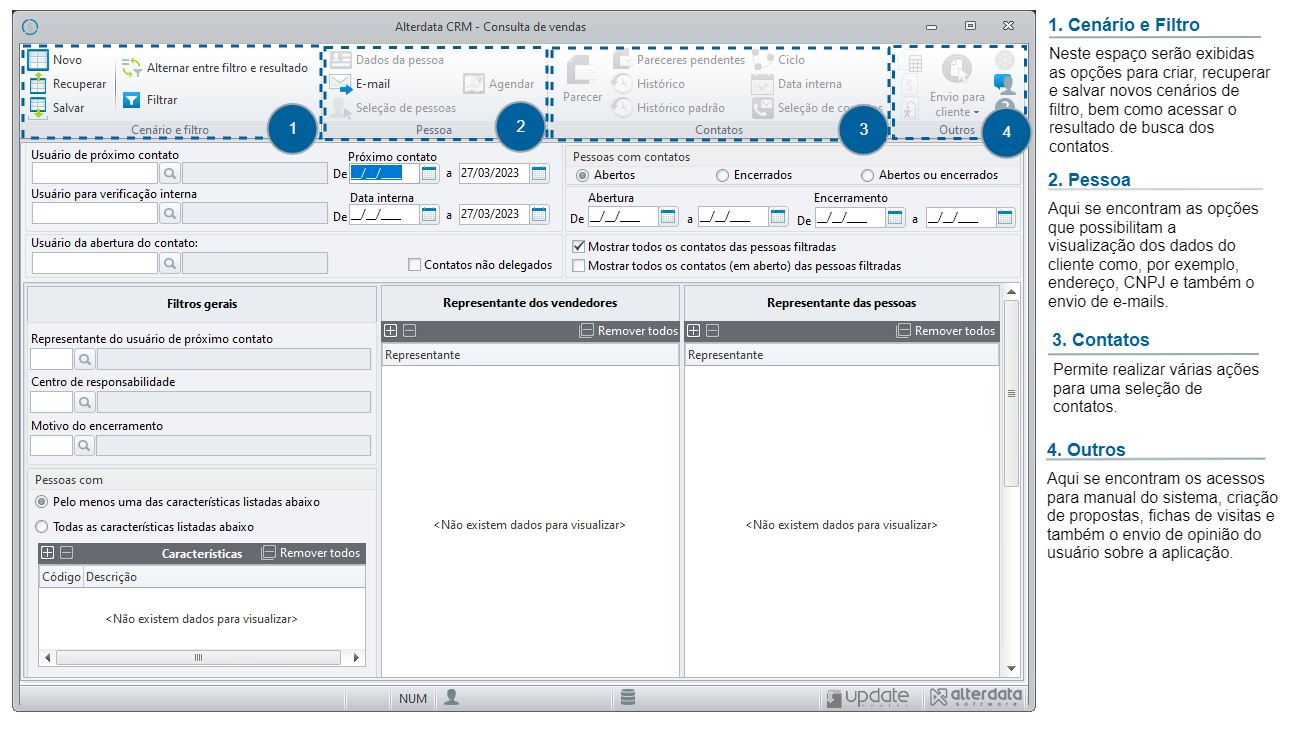Image resolution: width=1307 pixels, height=732 pixels.
Task: Click the Alterdata logo in status bar
Action: tap(975, 697)
